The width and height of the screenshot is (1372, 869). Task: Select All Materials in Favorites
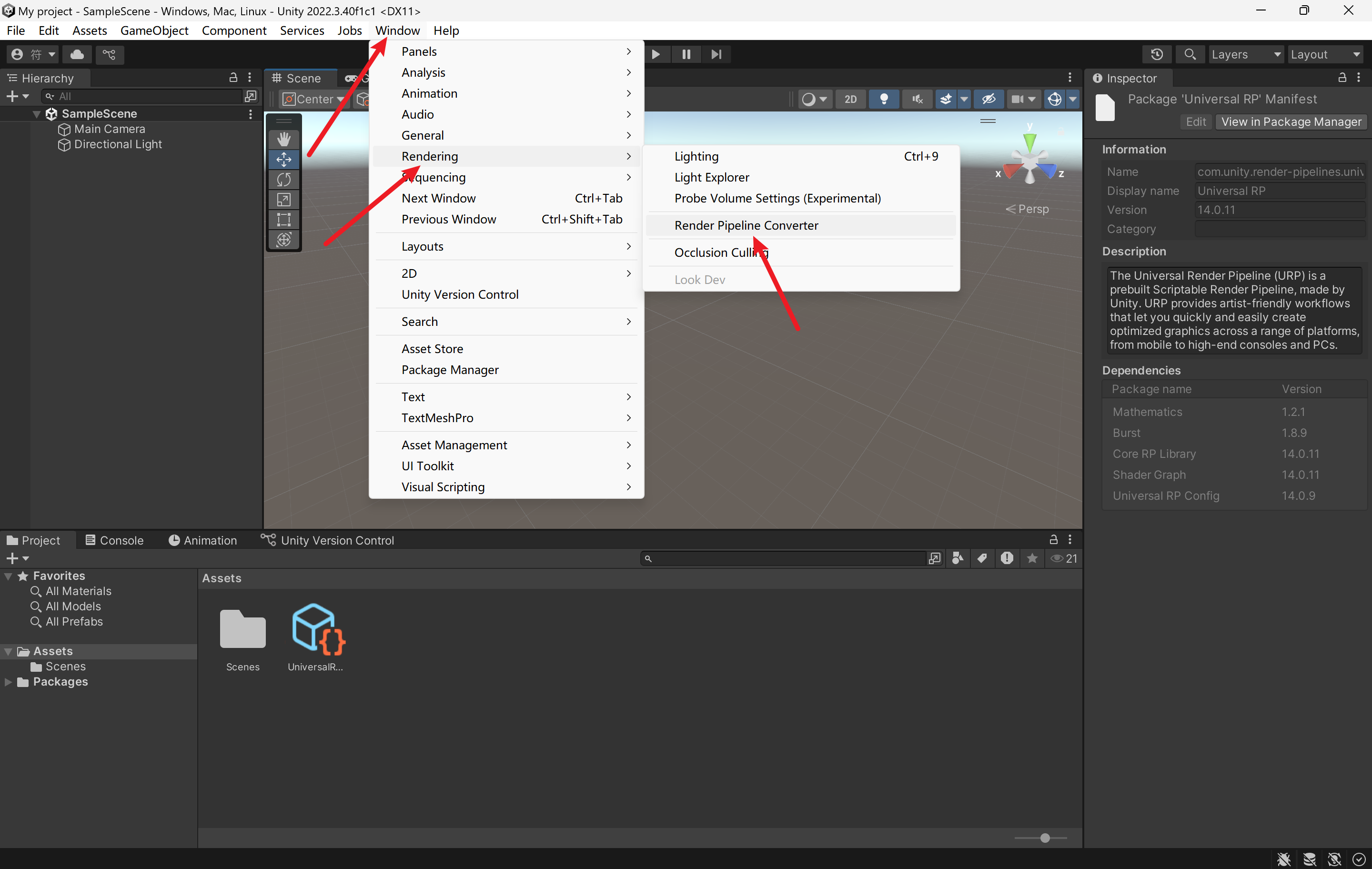coord(78,591)
